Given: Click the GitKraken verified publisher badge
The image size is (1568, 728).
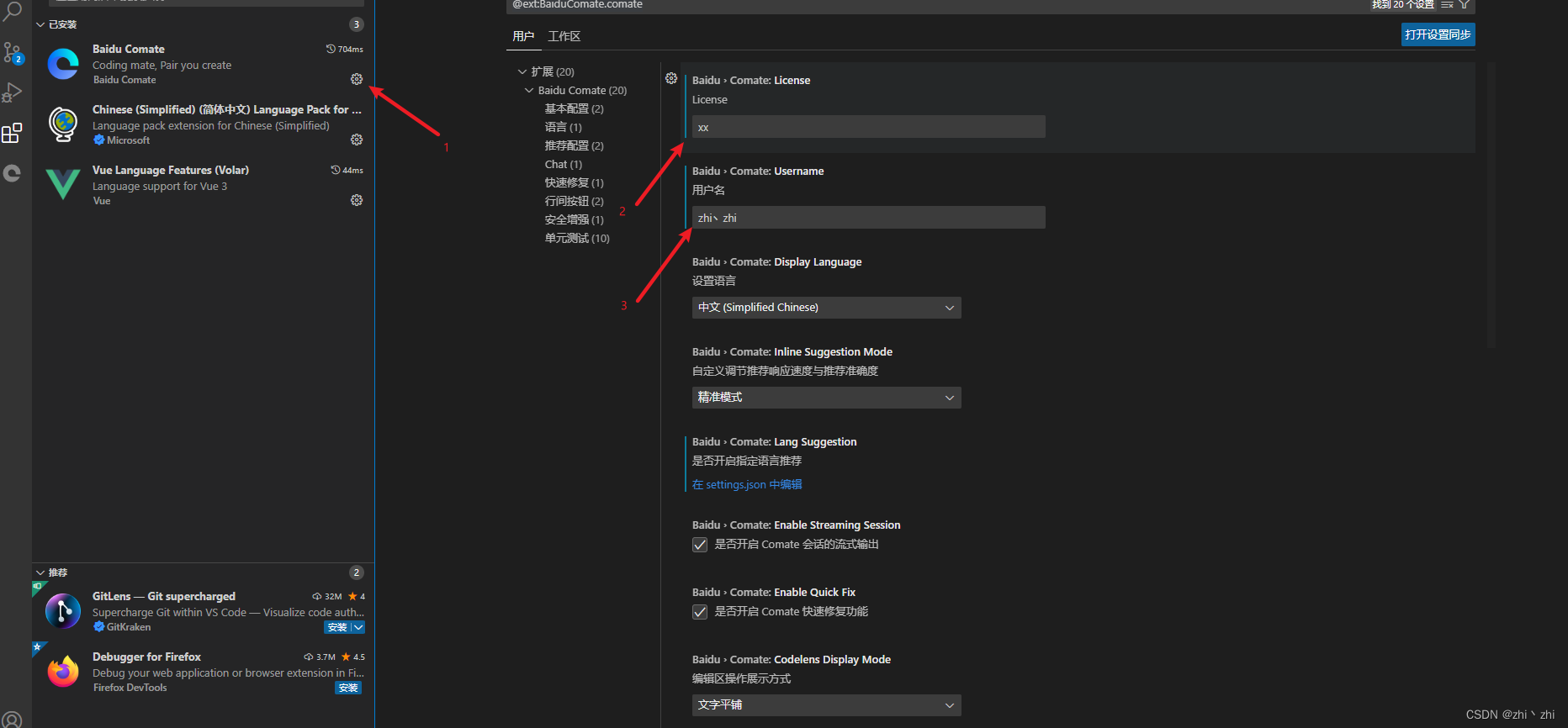Looking at the screenshot, I should point(99,627).
